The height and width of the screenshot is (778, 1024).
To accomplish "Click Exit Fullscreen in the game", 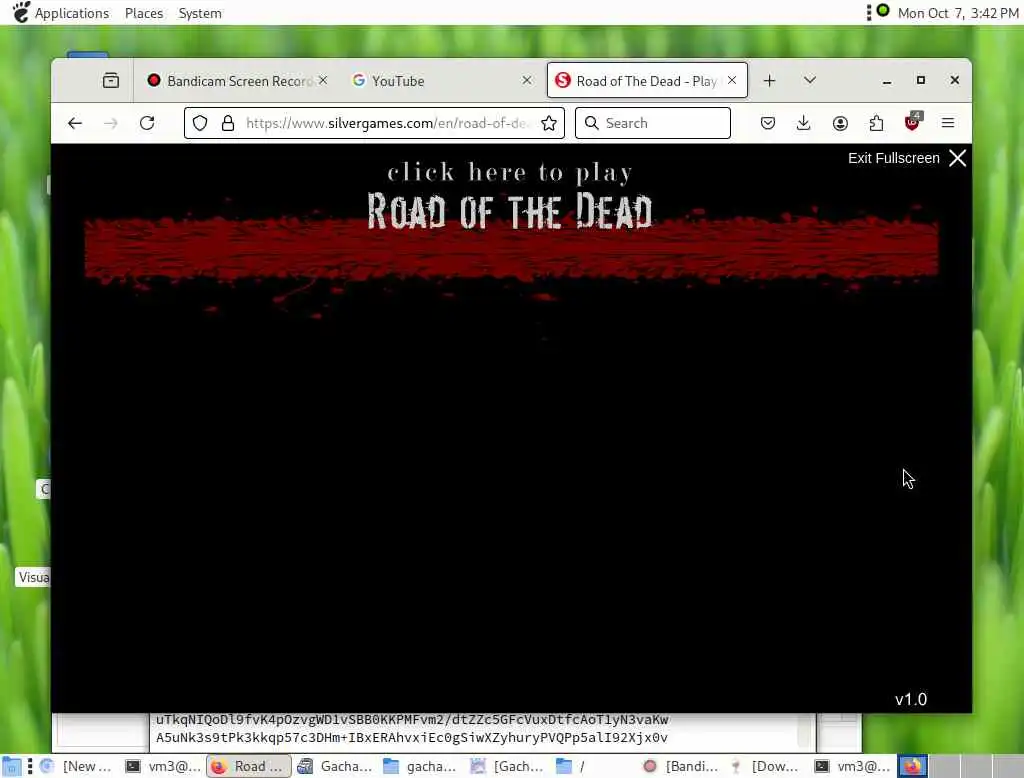I will pyautogui.click(x=906, y=158).
